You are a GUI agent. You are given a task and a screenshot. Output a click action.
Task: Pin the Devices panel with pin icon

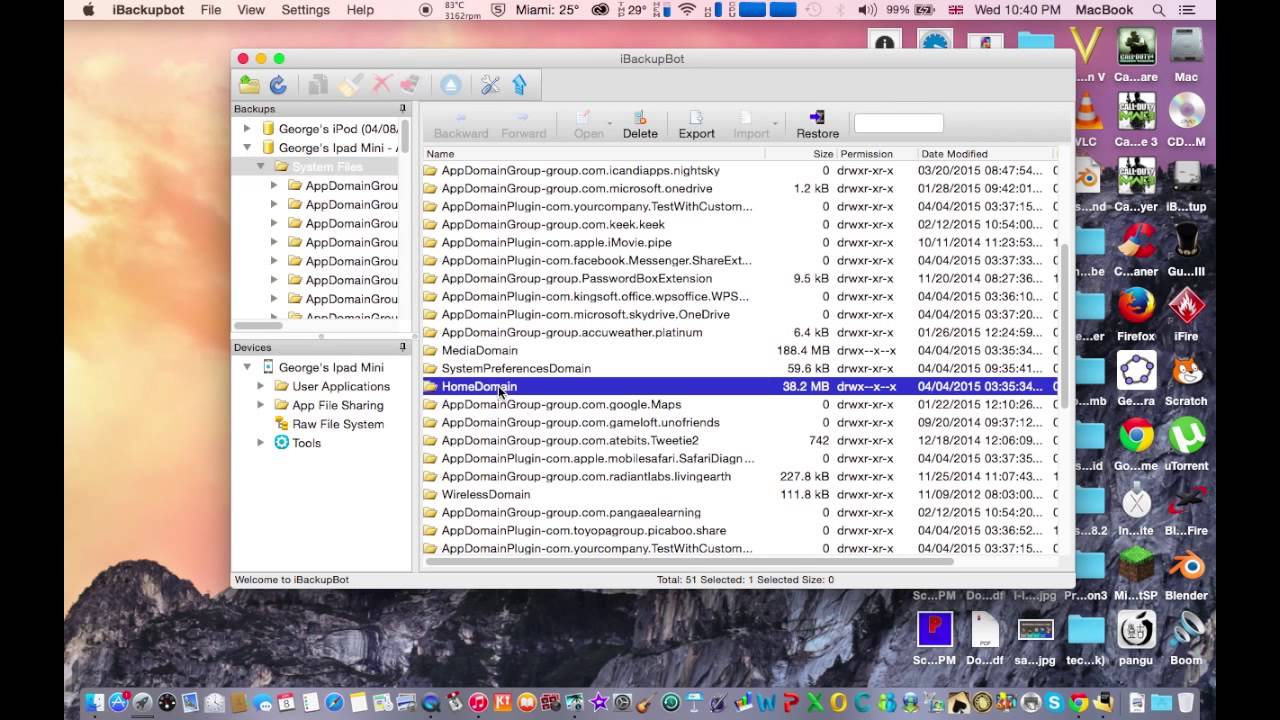pyautogui.click(x=403, y=347)
